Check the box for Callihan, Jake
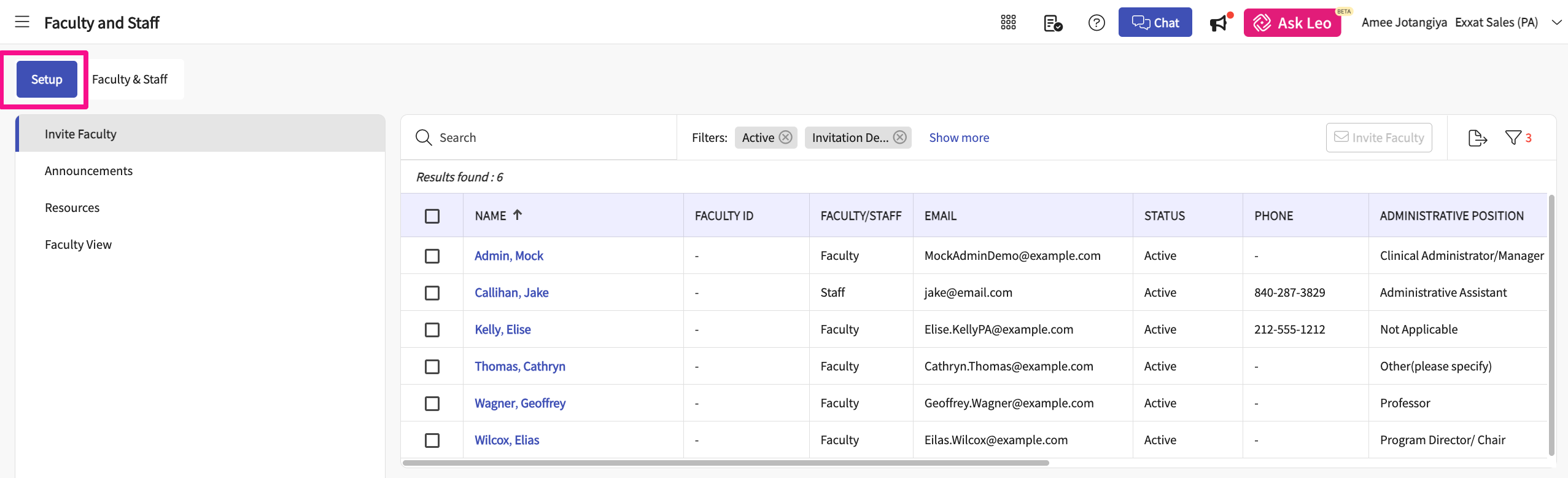 coord(432,293)
